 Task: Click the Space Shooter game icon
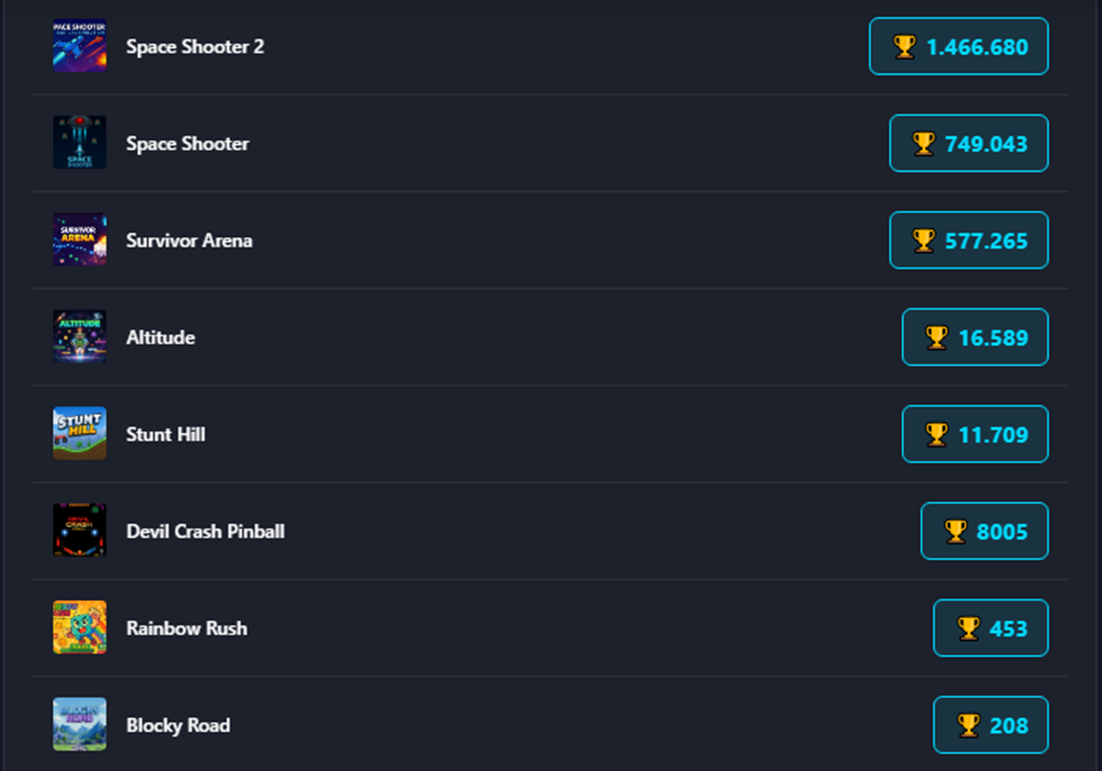pyautogui.click(x=79, y=143)
